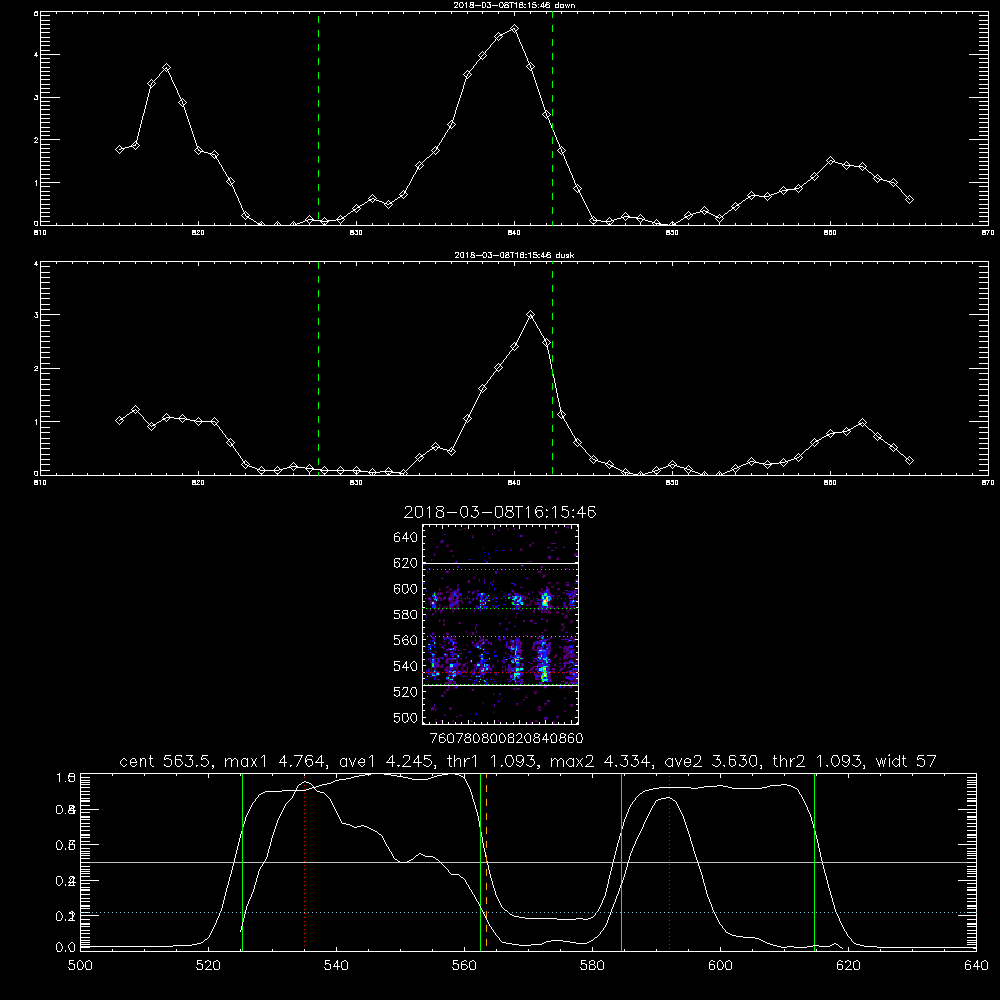Click the 580 x-axis label of the bottom plot
Screen dimensions: 1000x1000
tap(592, 966)
